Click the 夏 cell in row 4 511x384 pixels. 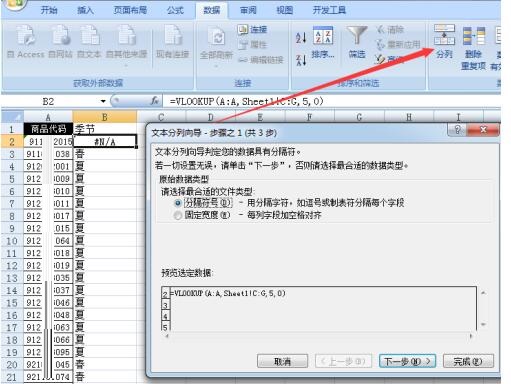[105, 166]
